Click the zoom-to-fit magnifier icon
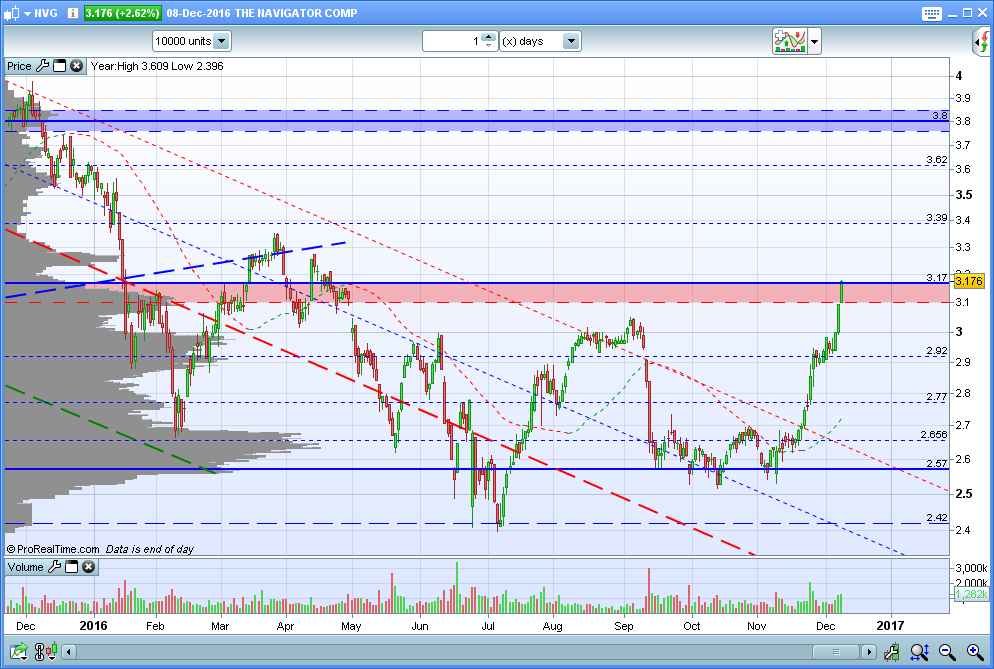 pyautogui.click(x=920, y=651)
